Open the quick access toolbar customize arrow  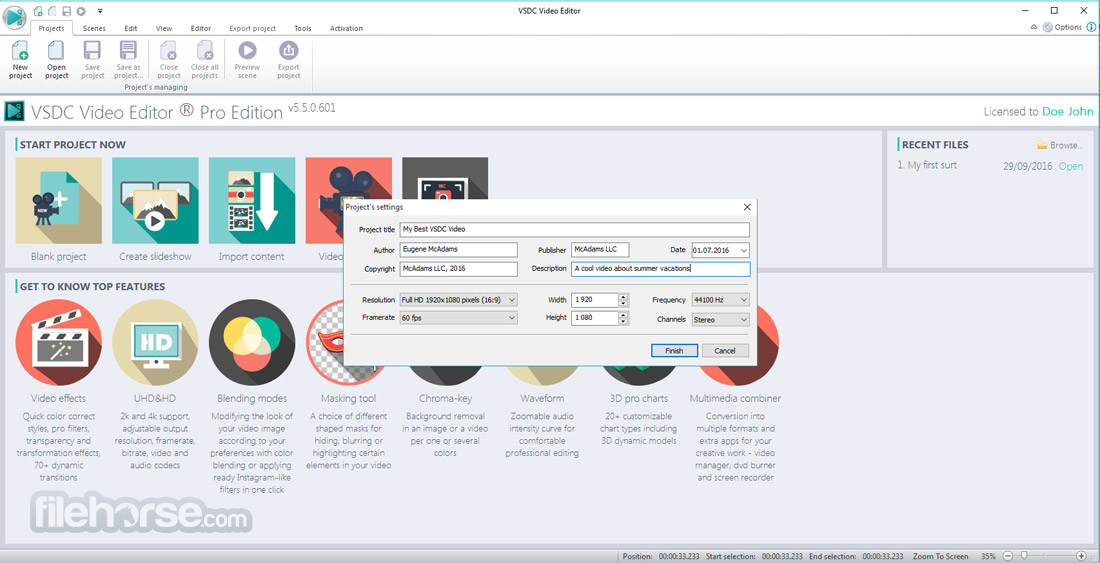(x=100, y=11)
